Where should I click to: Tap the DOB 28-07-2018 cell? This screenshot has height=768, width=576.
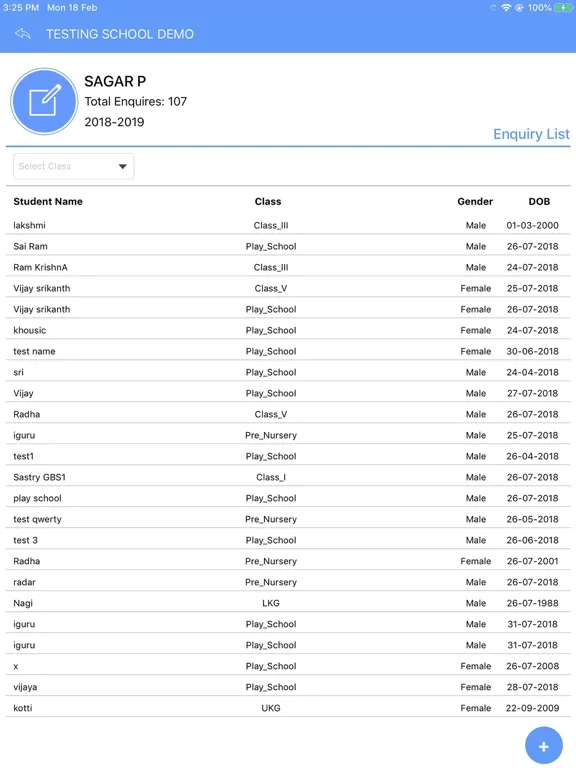point(532,687)
